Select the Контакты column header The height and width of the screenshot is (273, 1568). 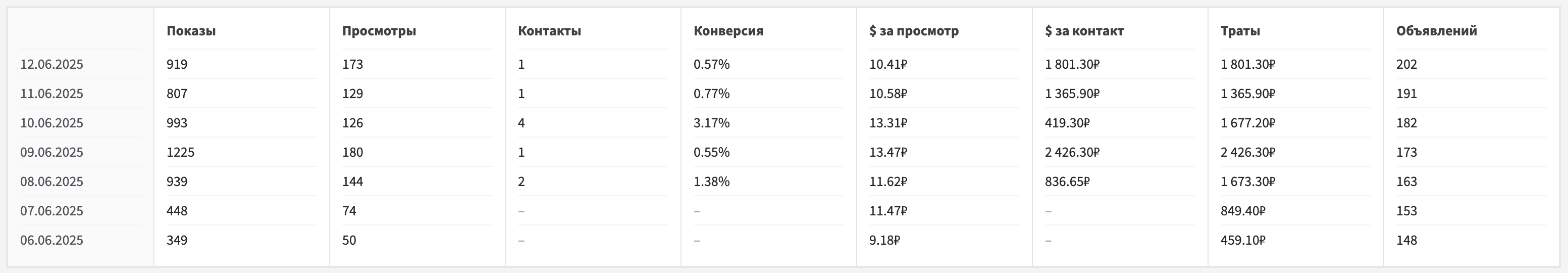(x=550, y=30)
